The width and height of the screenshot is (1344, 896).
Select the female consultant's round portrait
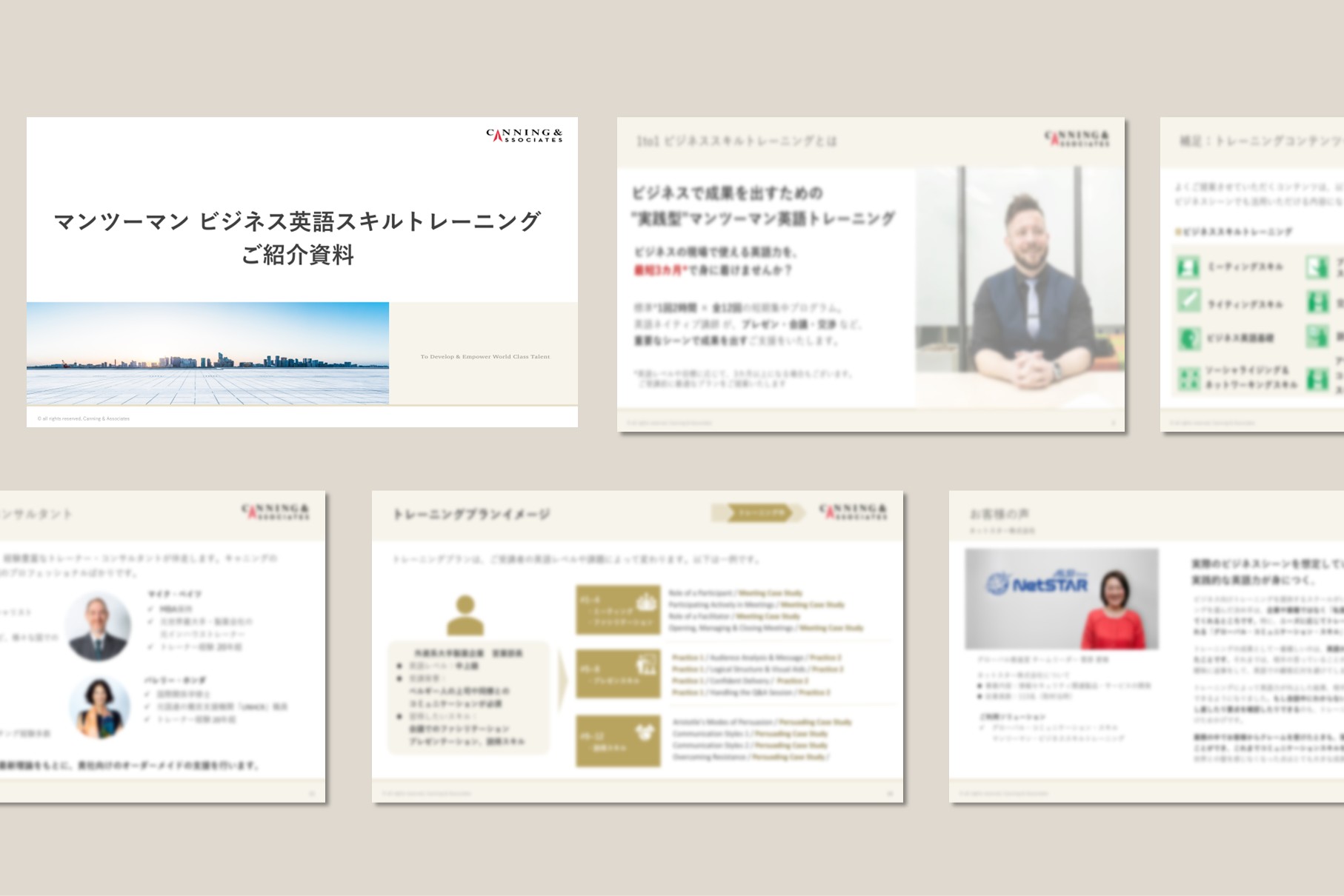click(100, 707)
